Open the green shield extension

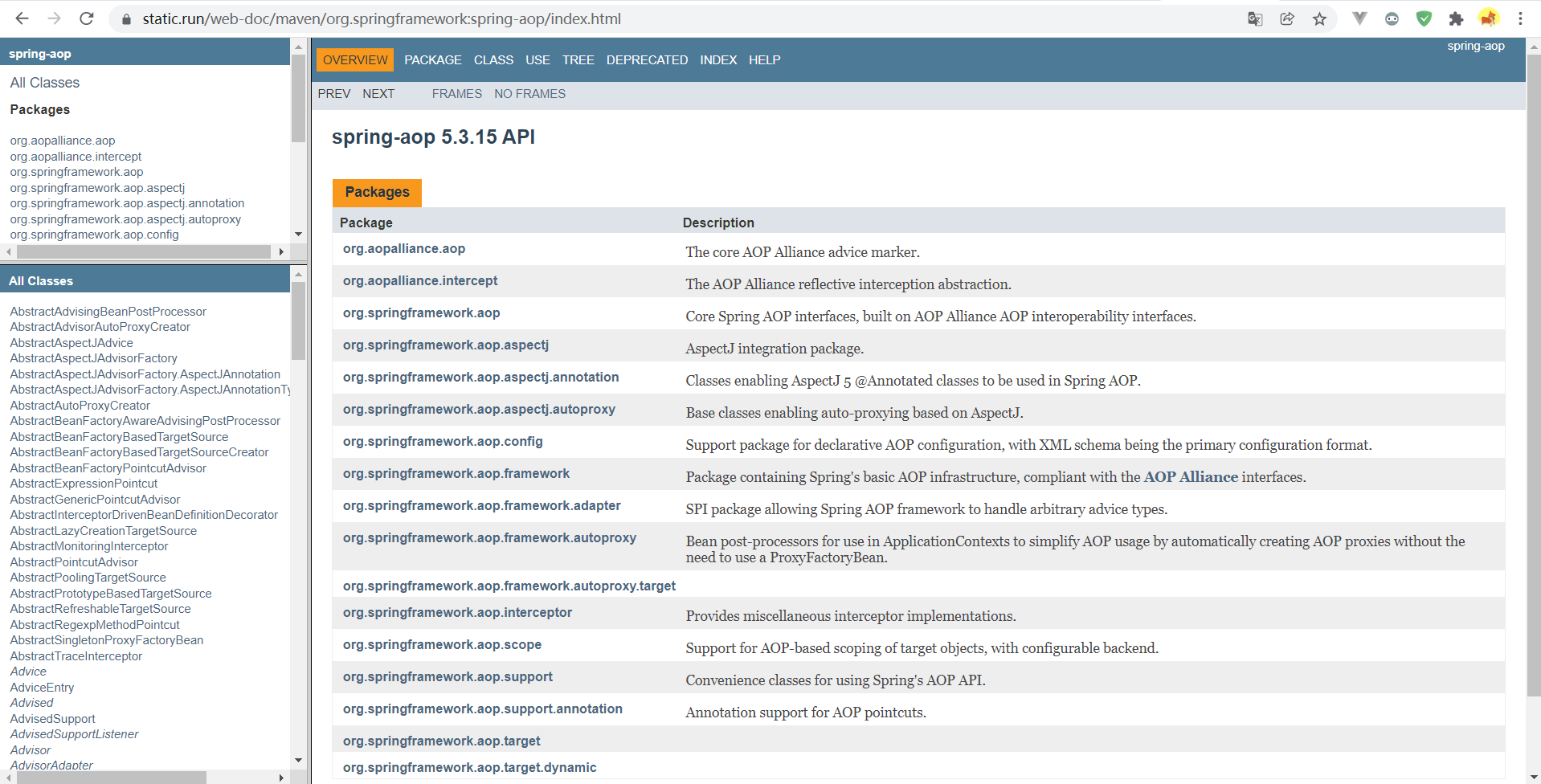coord(1424,18)
